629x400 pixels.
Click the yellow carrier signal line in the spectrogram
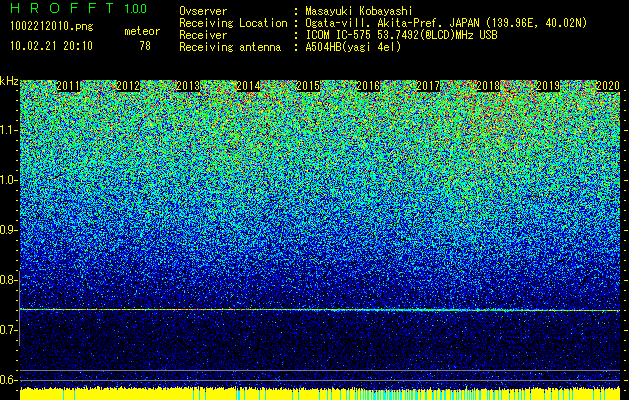[x=320, y=310]
